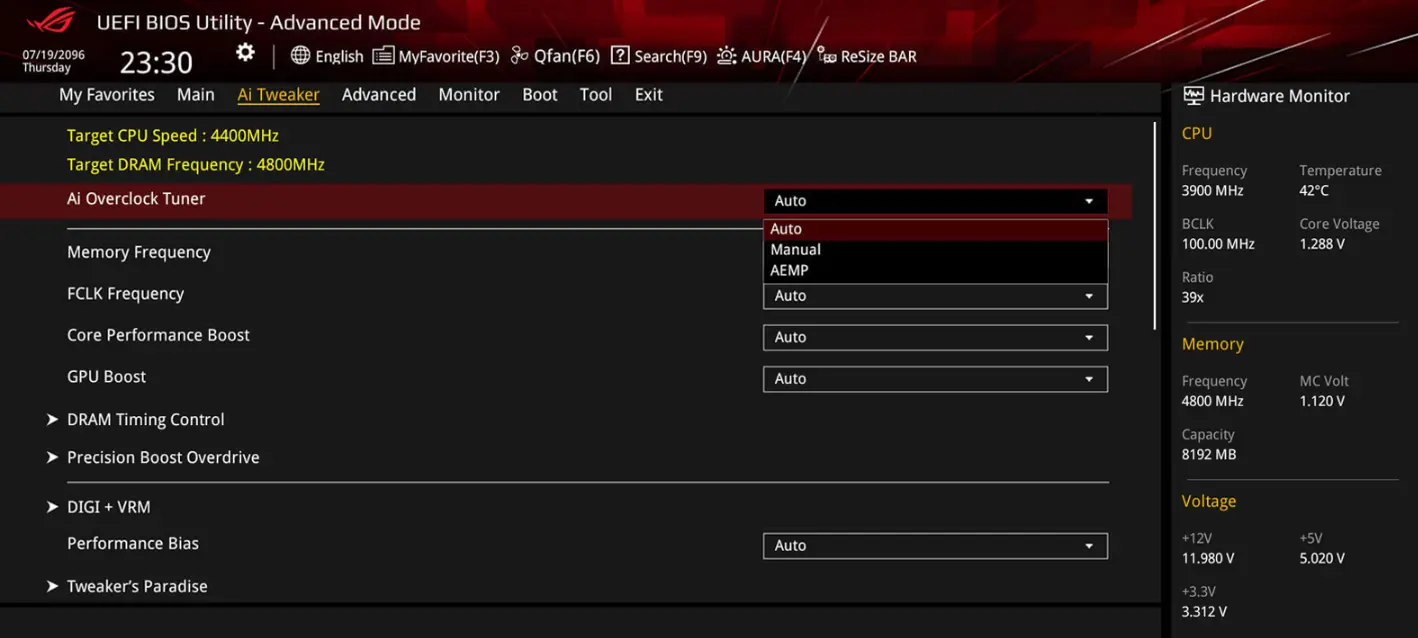Open the GPU Boost dropdown

(934, 379)
